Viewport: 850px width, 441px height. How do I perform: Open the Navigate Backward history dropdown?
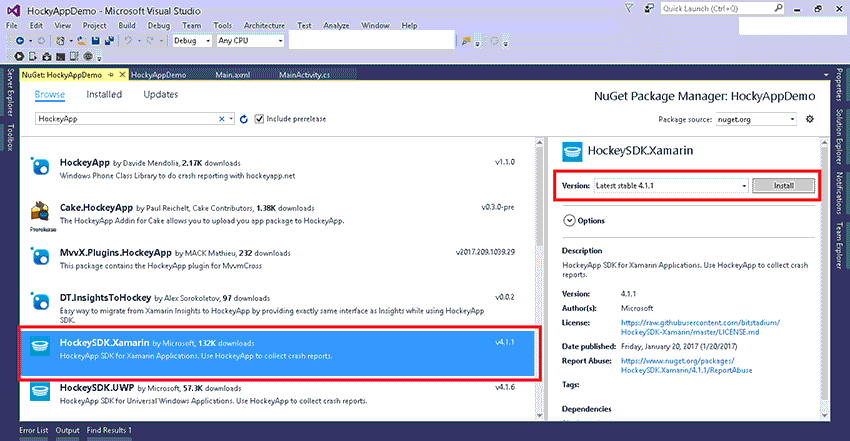pos(30,41)
